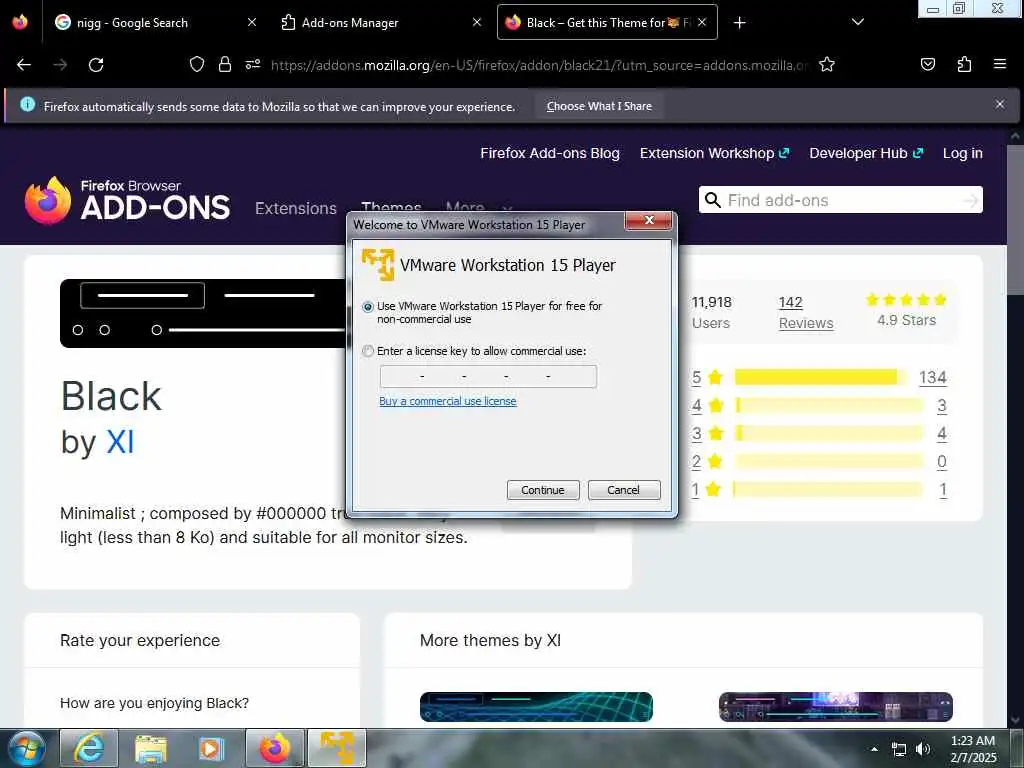Image resolution: width=1024 pixels, height=768 pixels.
Task: Close the Add-ons Manager tab
Action: click(477, 22)
